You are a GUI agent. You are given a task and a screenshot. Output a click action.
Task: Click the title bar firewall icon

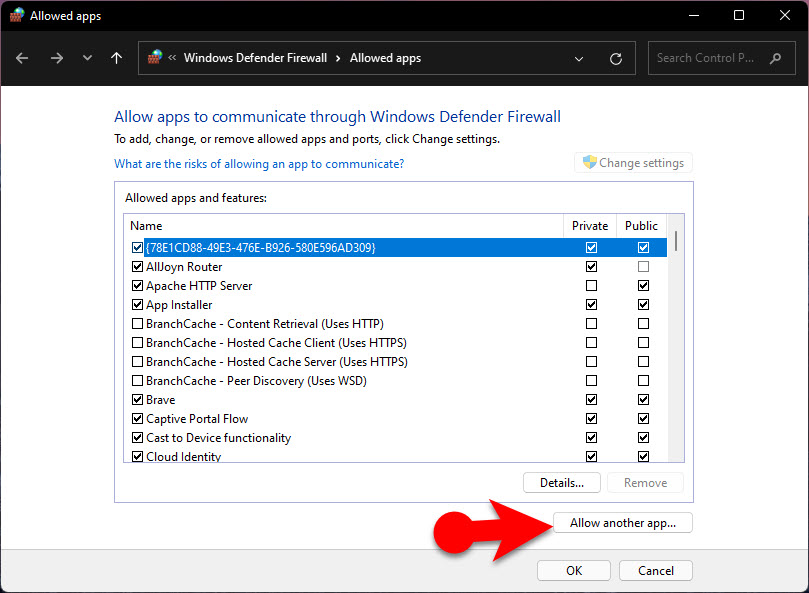(17, 15)
